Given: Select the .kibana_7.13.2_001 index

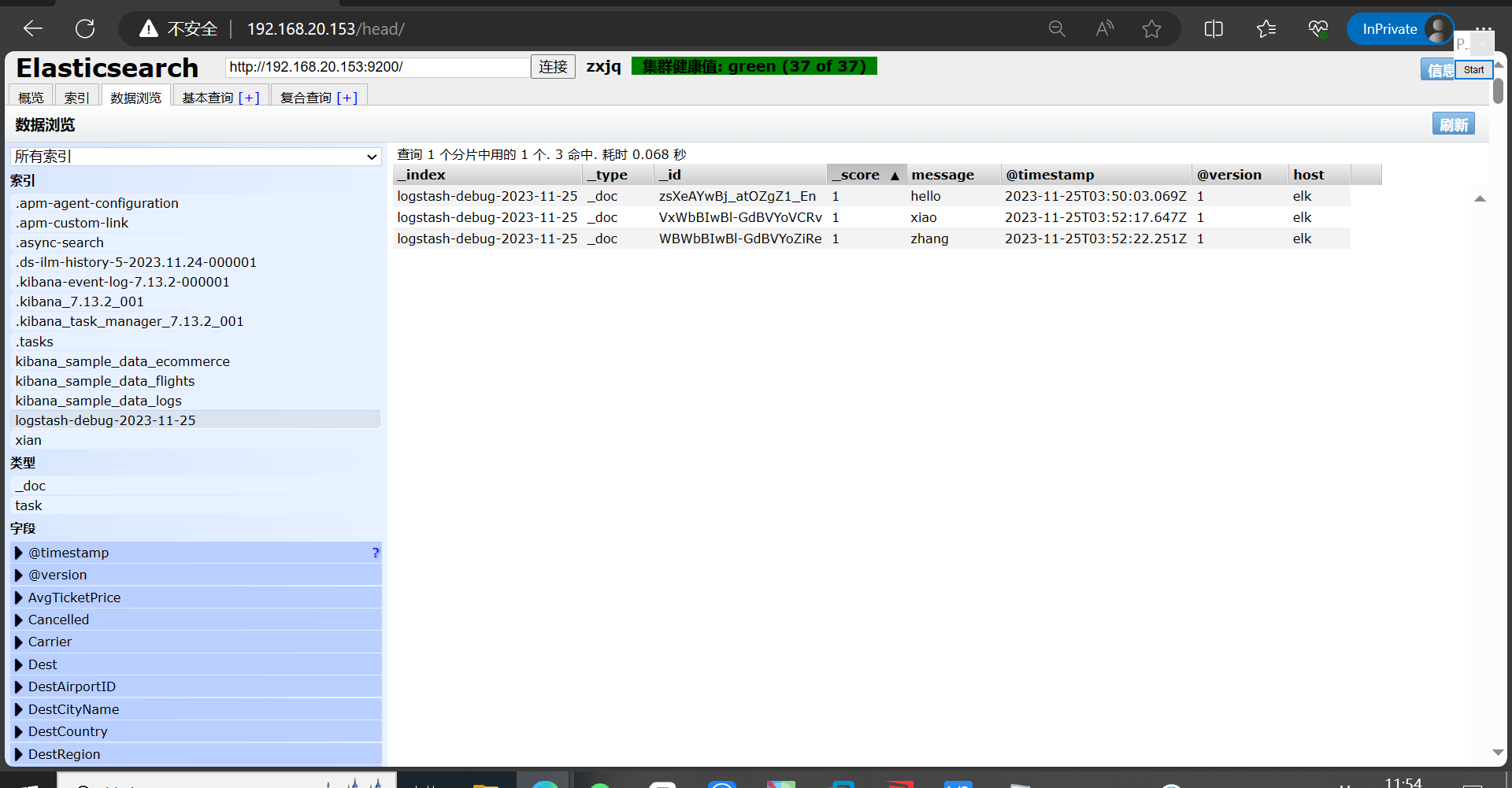Looking at the screenshot, I should pos(196,302).
